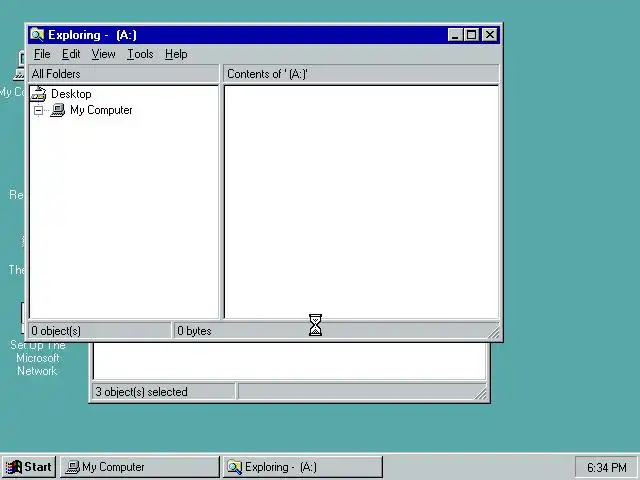Click the 6:34 PM taskbar clock
This screenshot has width=640, height=480.
click(607, 467)
